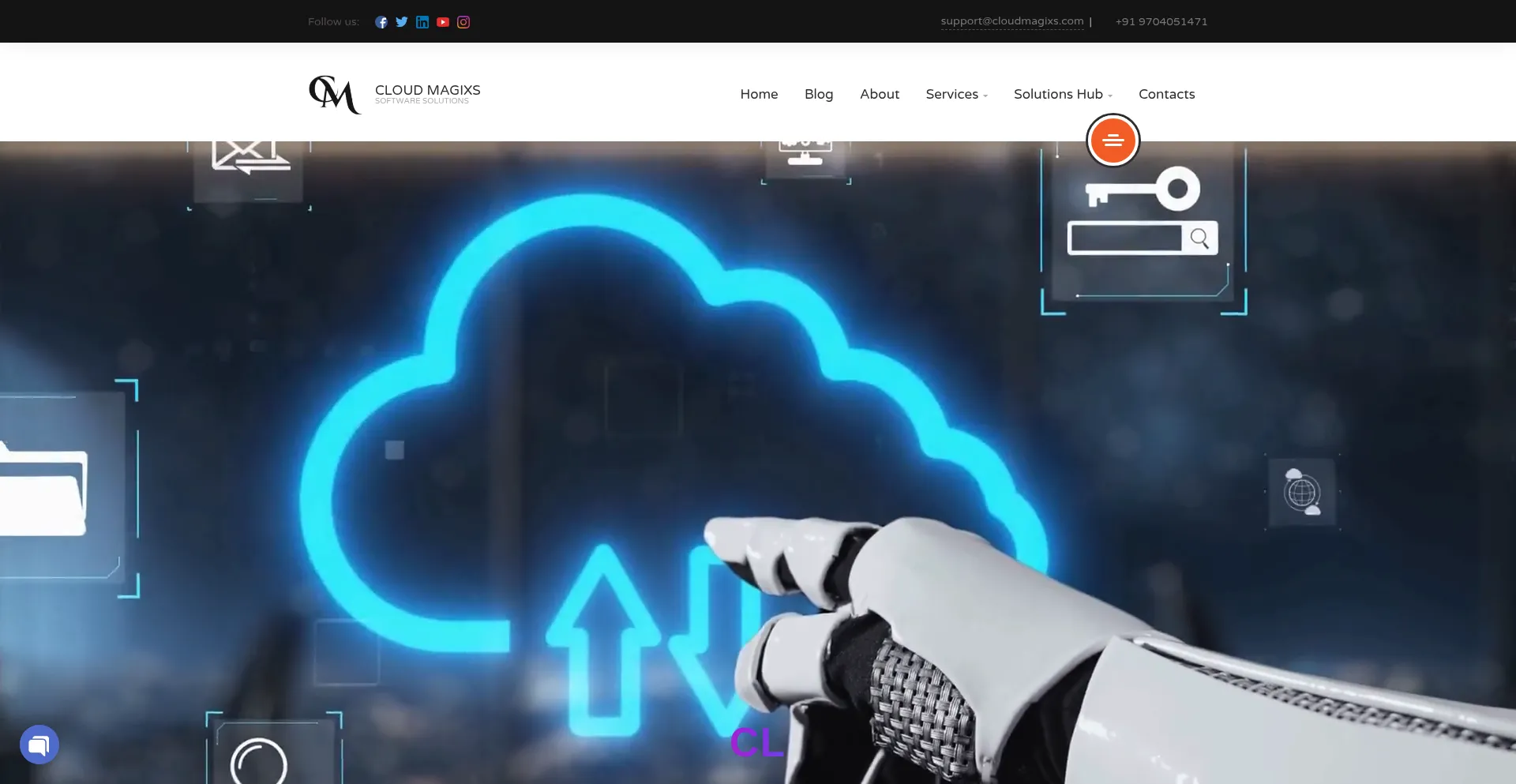Screen dimensions: 1516x784
Task: Open the Facebook social icon
Action: [381, 21]
